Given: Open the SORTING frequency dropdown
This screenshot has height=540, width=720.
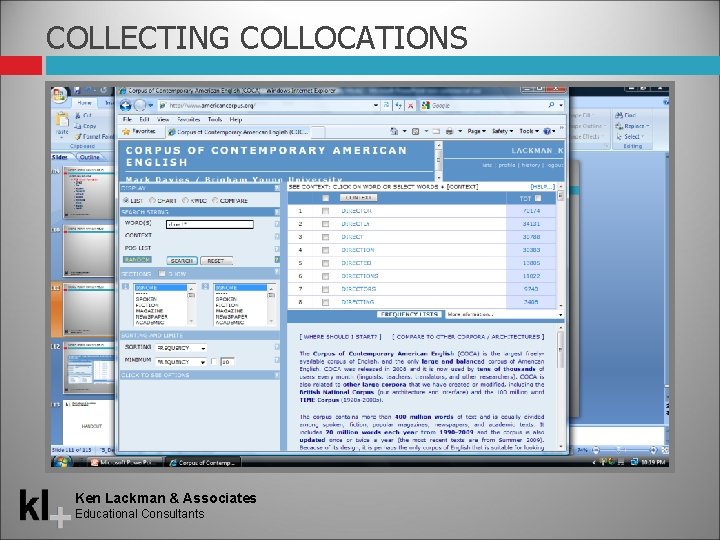Looking at the screenshot, I should [181, 348].
